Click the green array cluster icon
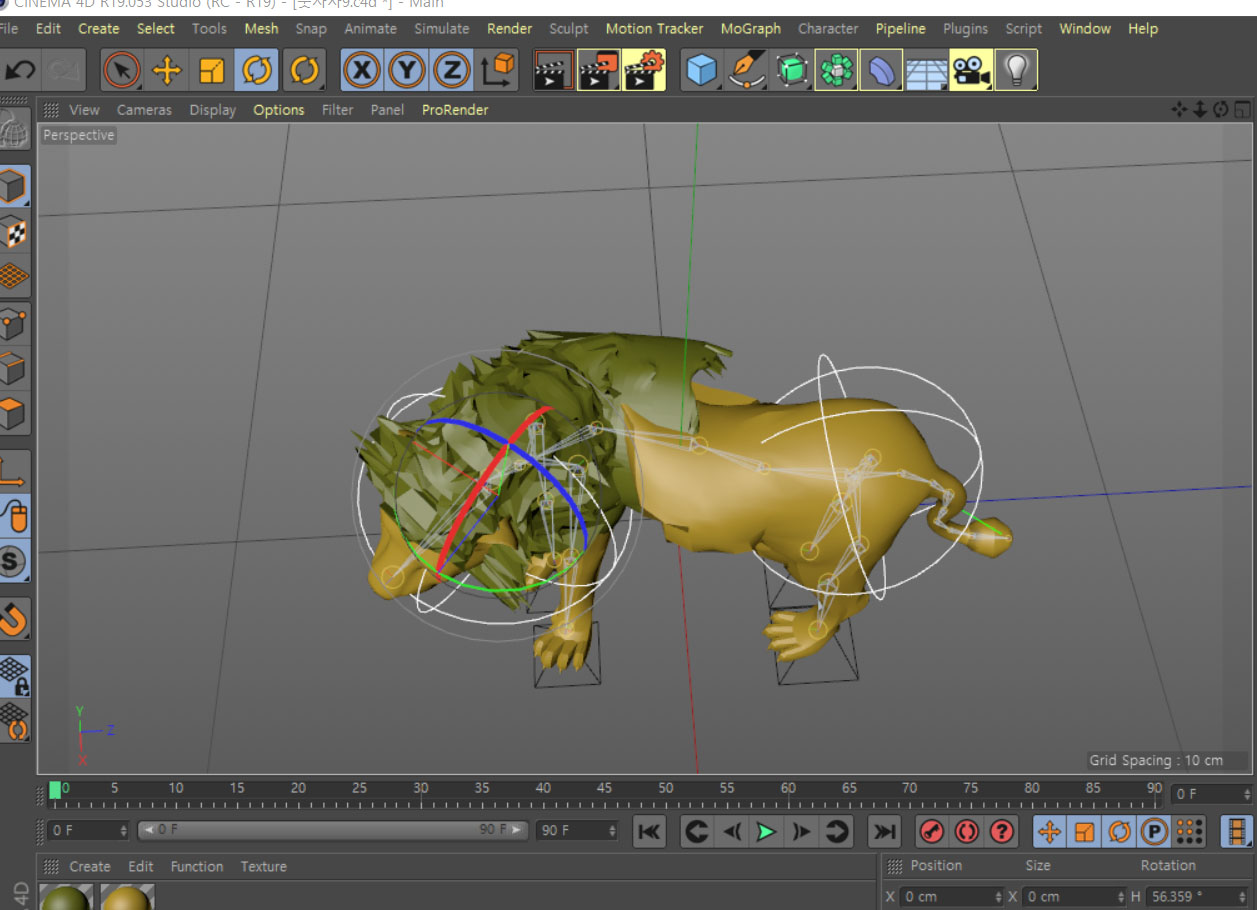Screen dimensions: 1257x910 836,70
